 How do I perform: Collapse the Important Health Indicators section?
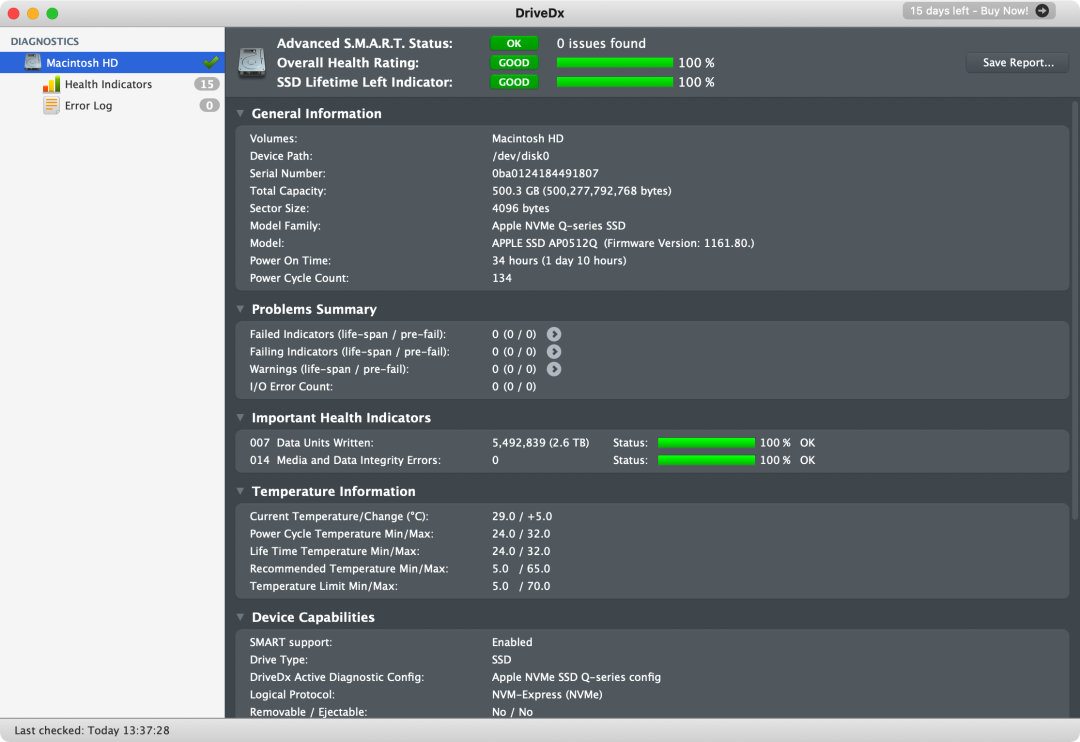[x=240, y=418]
